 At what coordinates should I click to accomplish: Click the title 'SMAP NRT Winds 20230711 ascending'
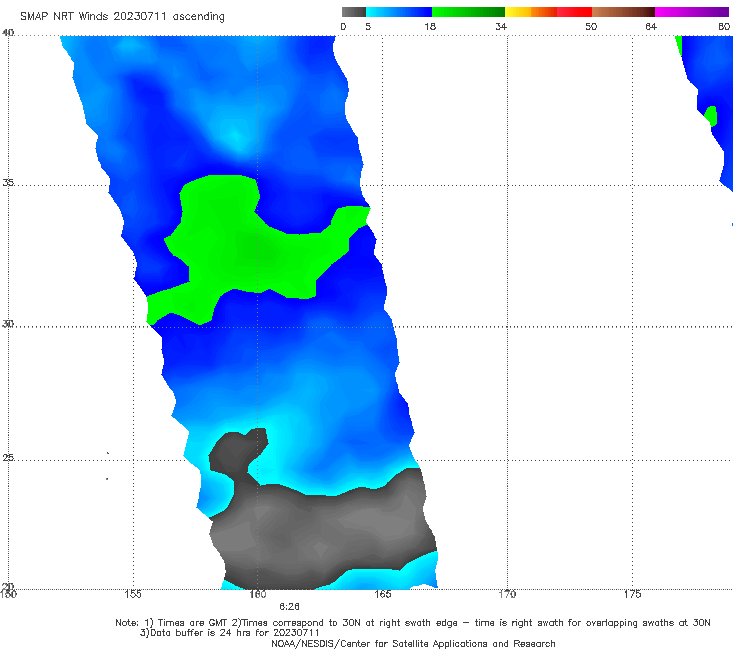[122, 16]
